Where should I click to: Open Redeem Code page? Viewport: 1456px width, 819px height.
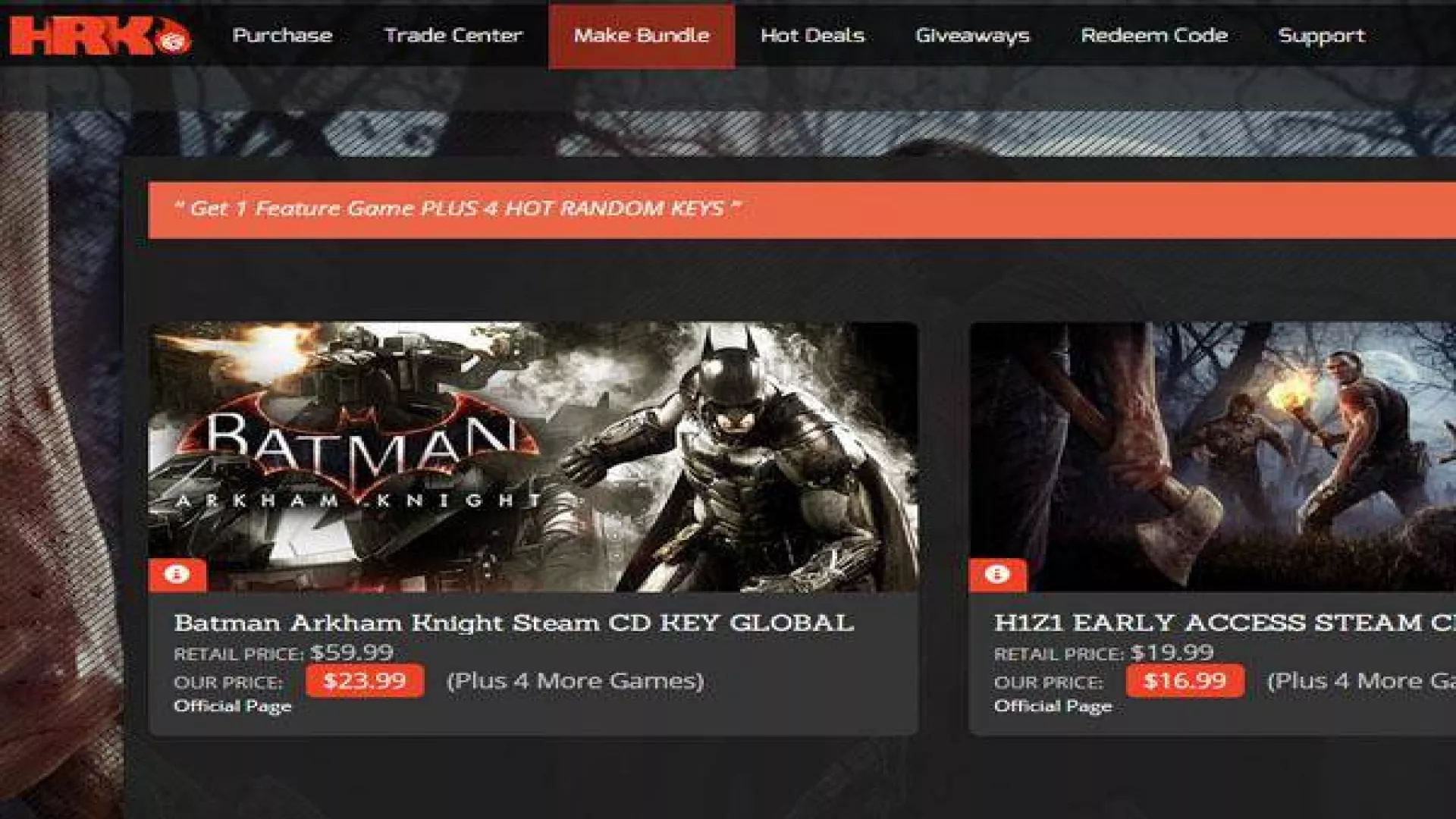point(1153,36)
